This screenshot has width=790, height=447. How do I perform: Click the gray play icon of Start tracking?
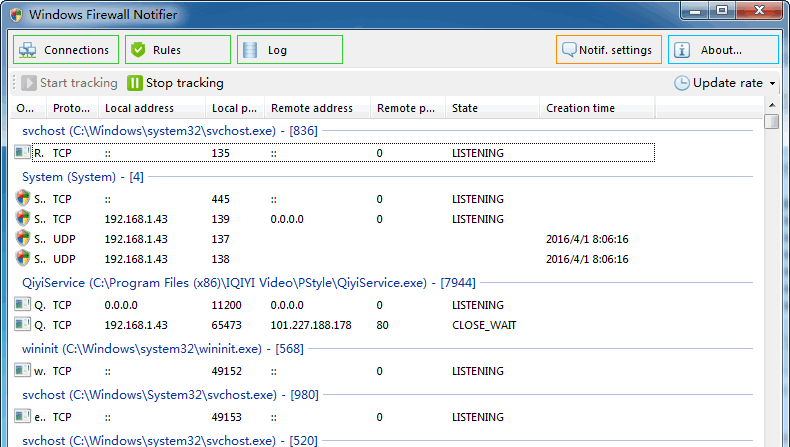pos(29,83)
